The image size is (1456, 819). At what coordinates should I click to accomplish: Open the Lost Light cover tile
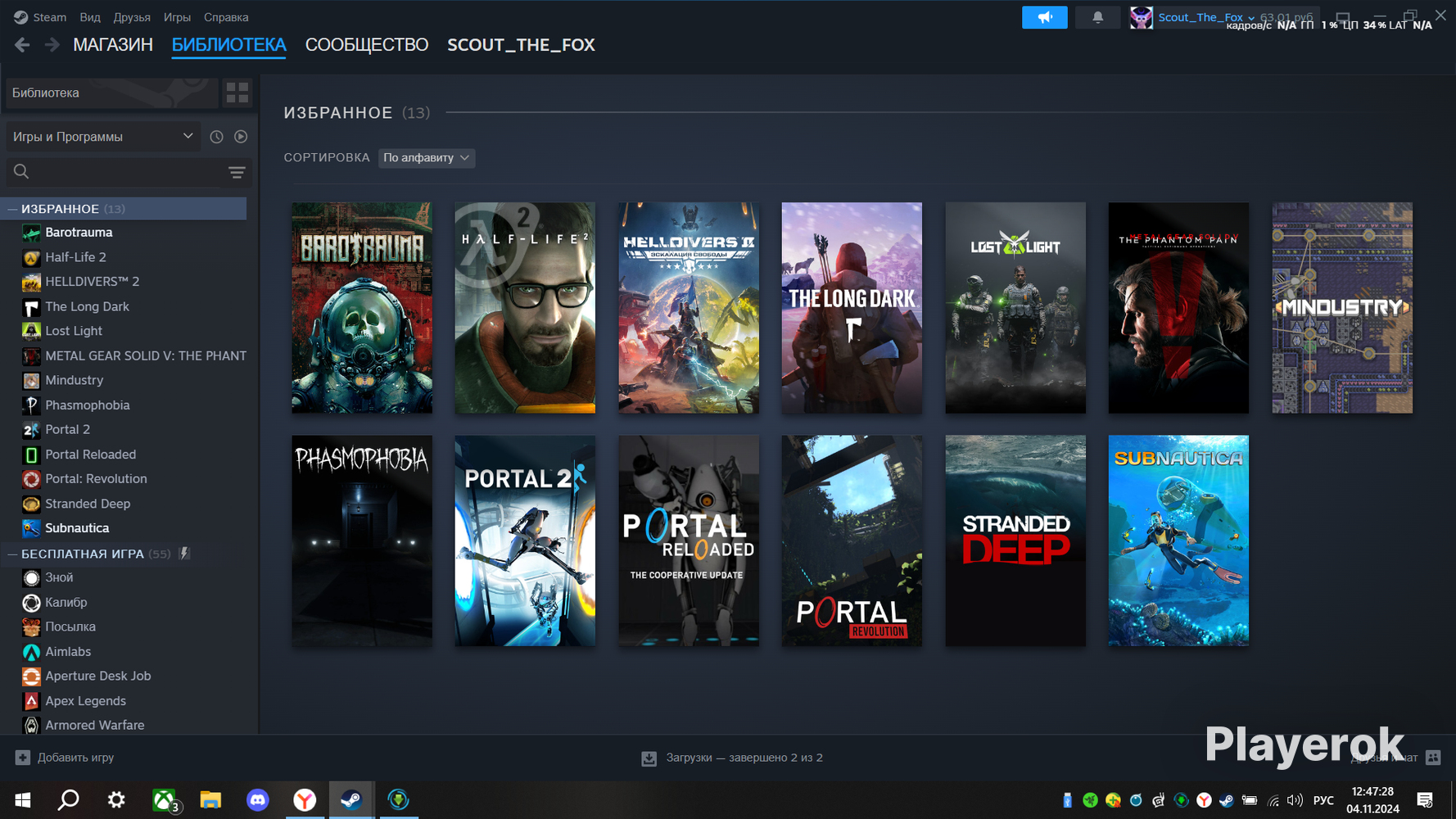pyautogui.click(x=1015, y=308)
